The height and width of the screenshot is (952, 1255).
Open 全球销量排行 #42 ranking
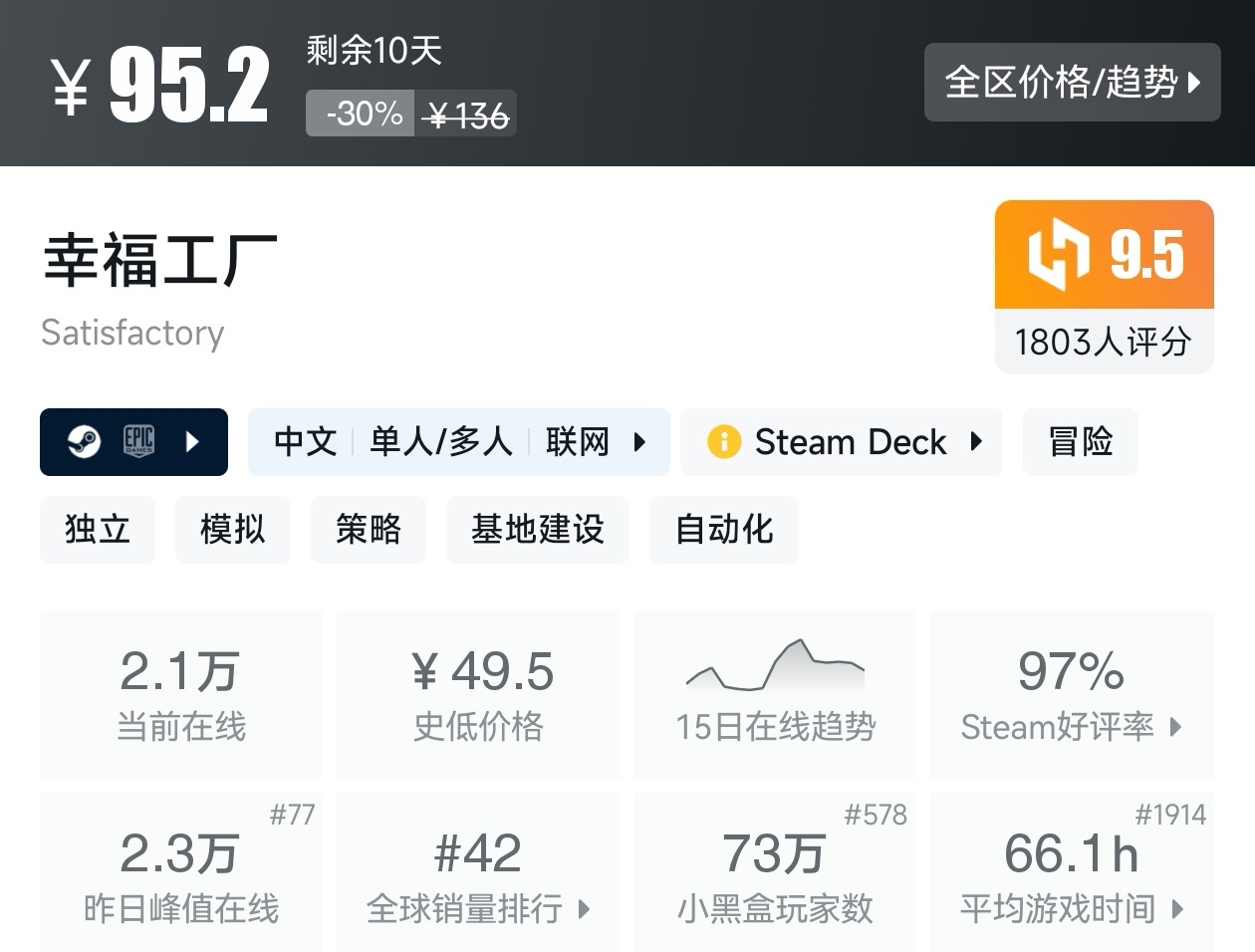(x=478, y=872)
